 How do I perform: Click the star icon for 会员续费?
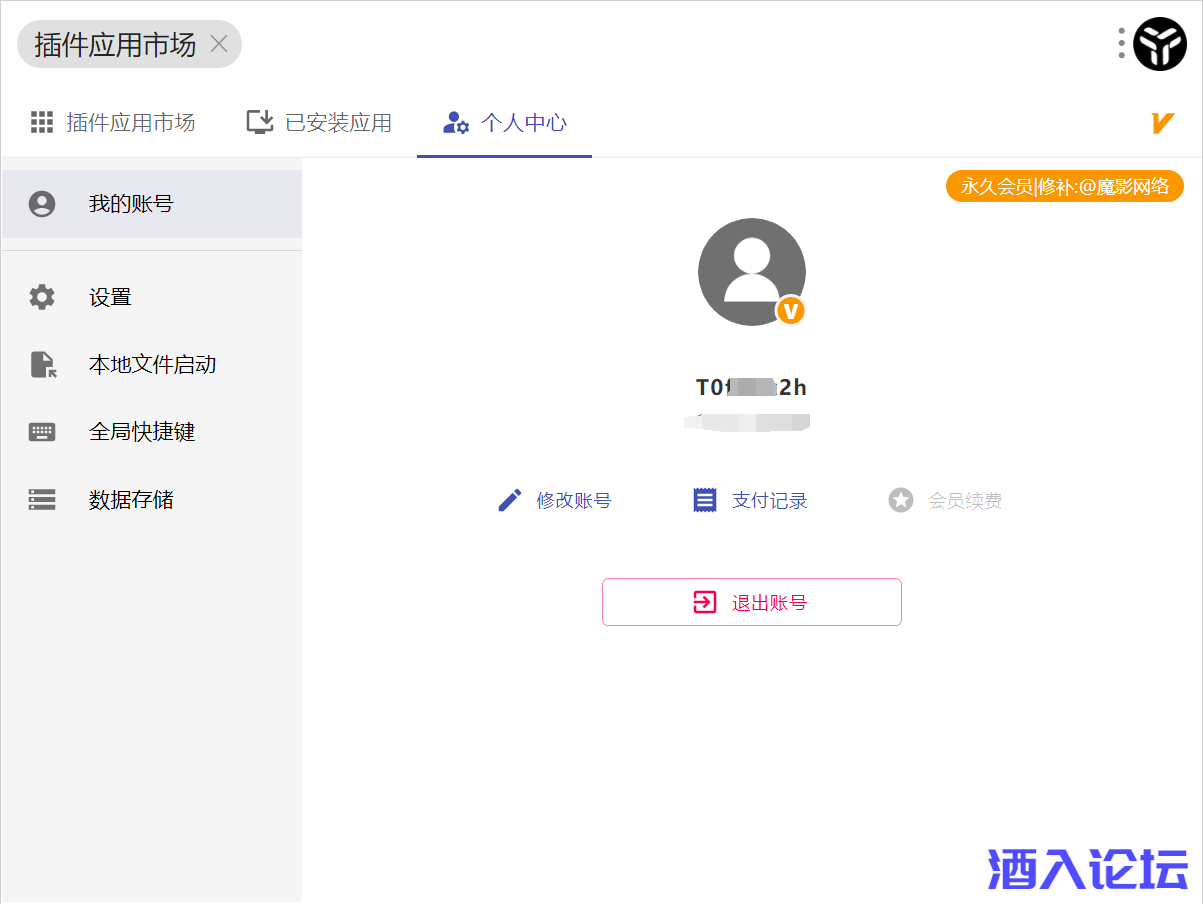901,500
